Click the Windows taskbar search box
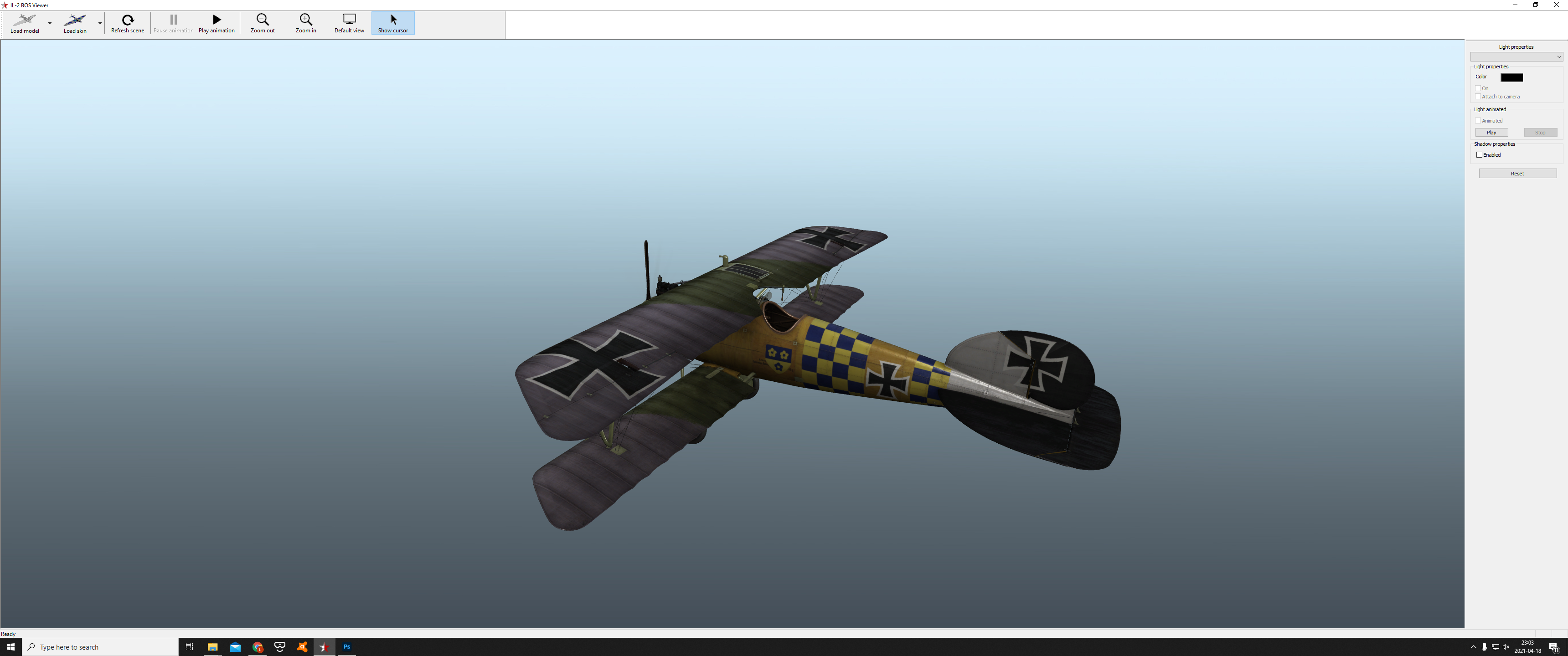Viewport: 1568px width, 656px height. [x=100, y=647]
